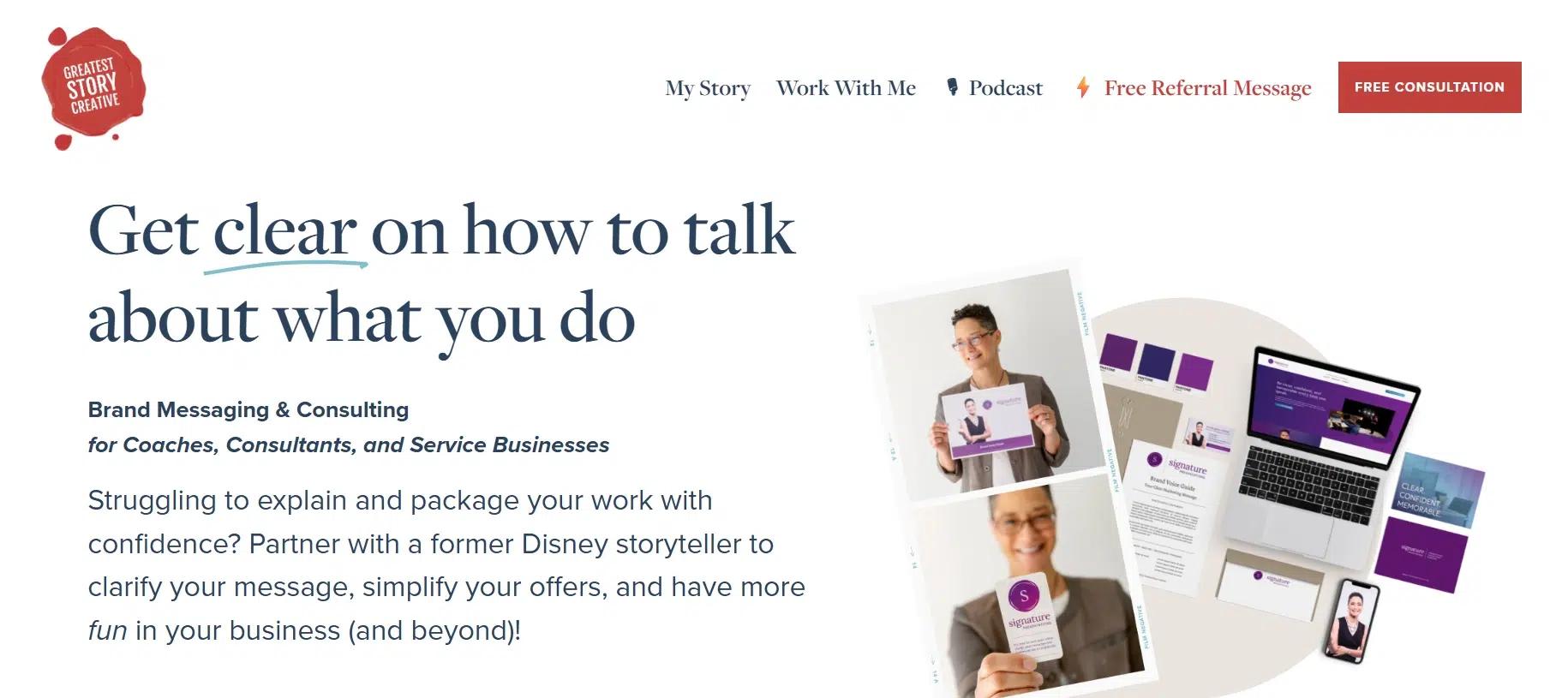Click the line 'fun in your business (and beyond)!'
This screenshot has width=1568, height=698.
[304, 631]
